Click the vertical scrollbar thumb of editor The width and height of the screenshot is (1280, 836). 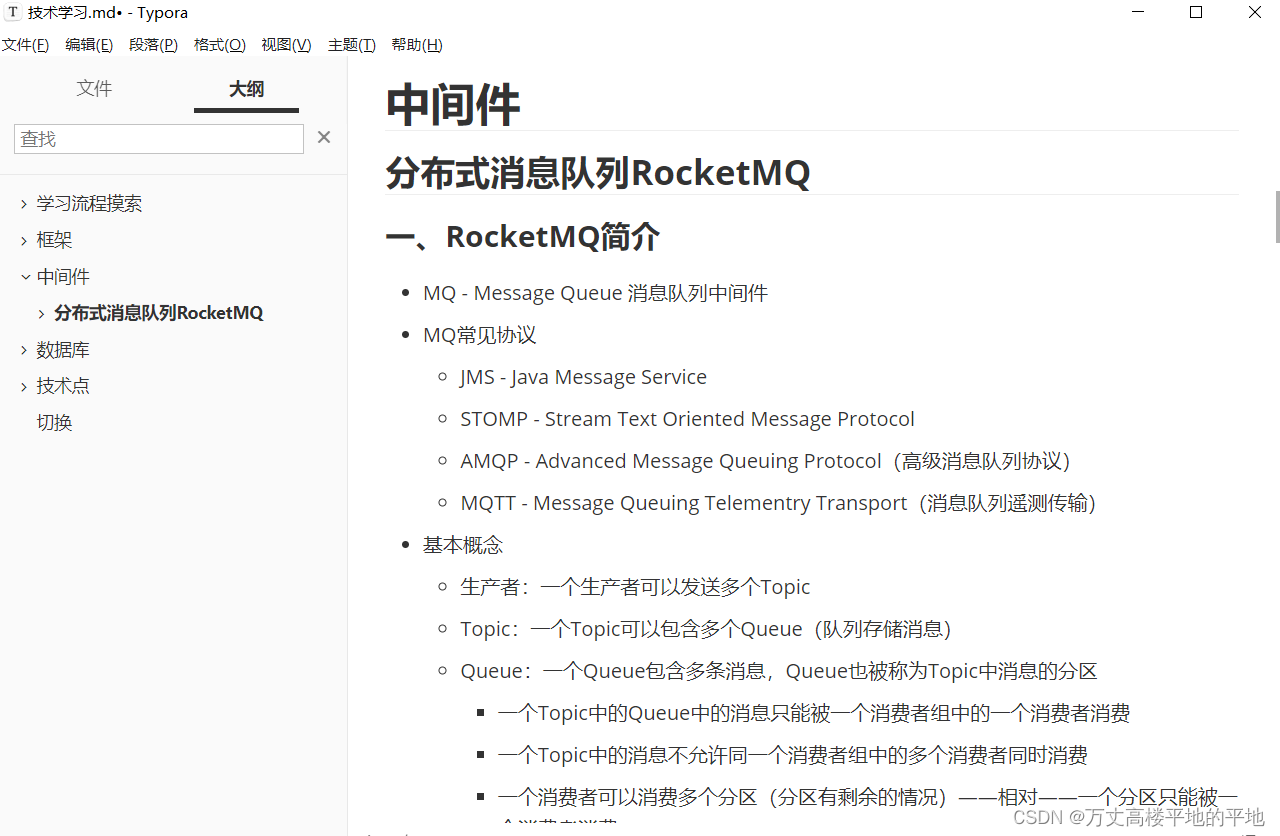click(x=1277, y=216)
